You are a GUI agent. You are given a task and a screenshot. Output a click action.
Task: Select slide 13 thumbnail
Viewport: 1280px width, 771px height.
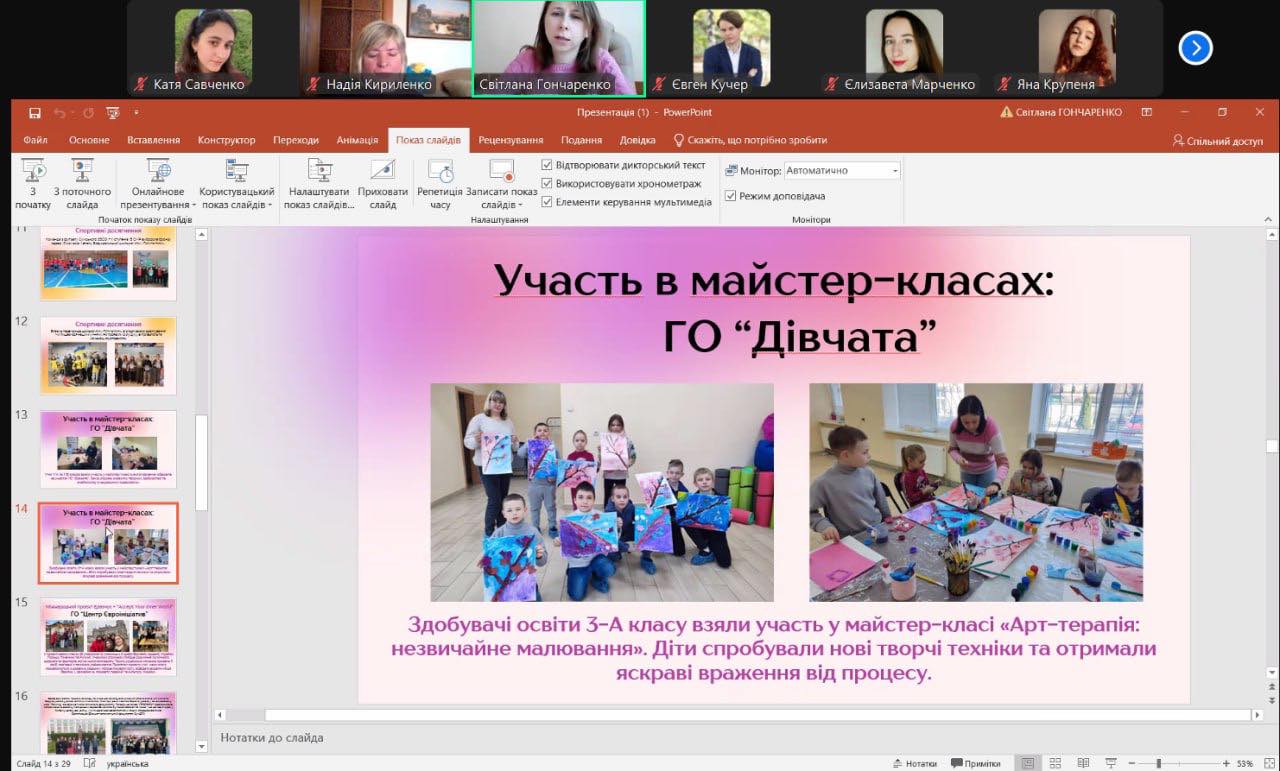tap(108, 449)
